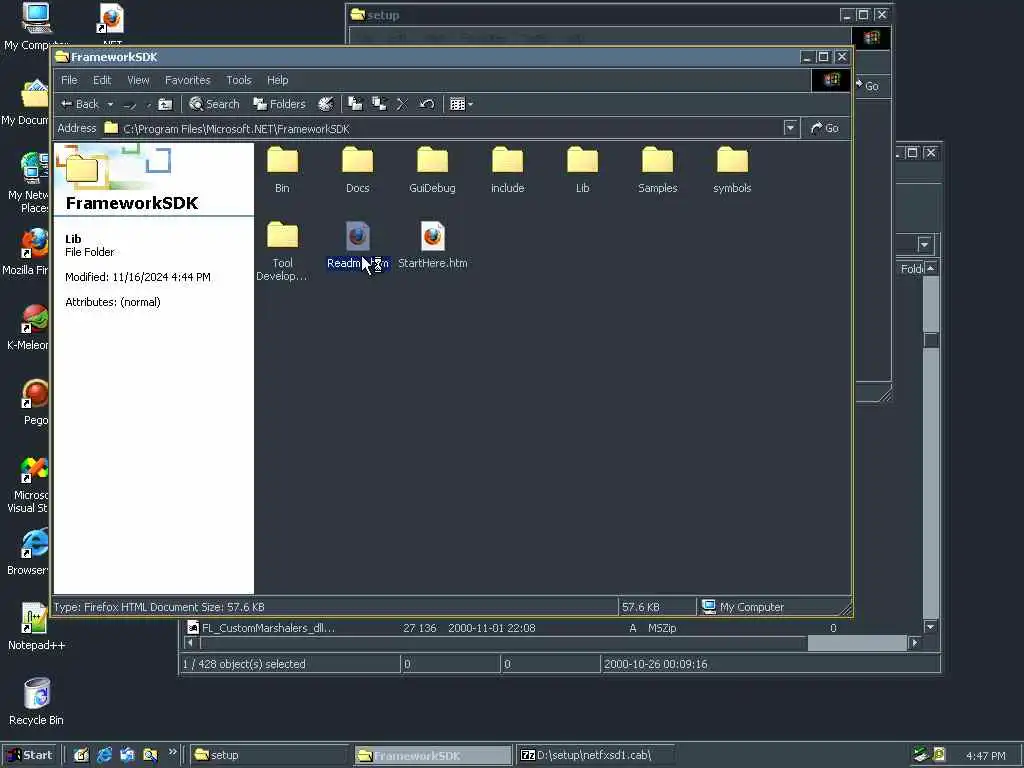Click the History toolbar icon
This screenshot has width=1024, height=768.
(x=325, y=104)
